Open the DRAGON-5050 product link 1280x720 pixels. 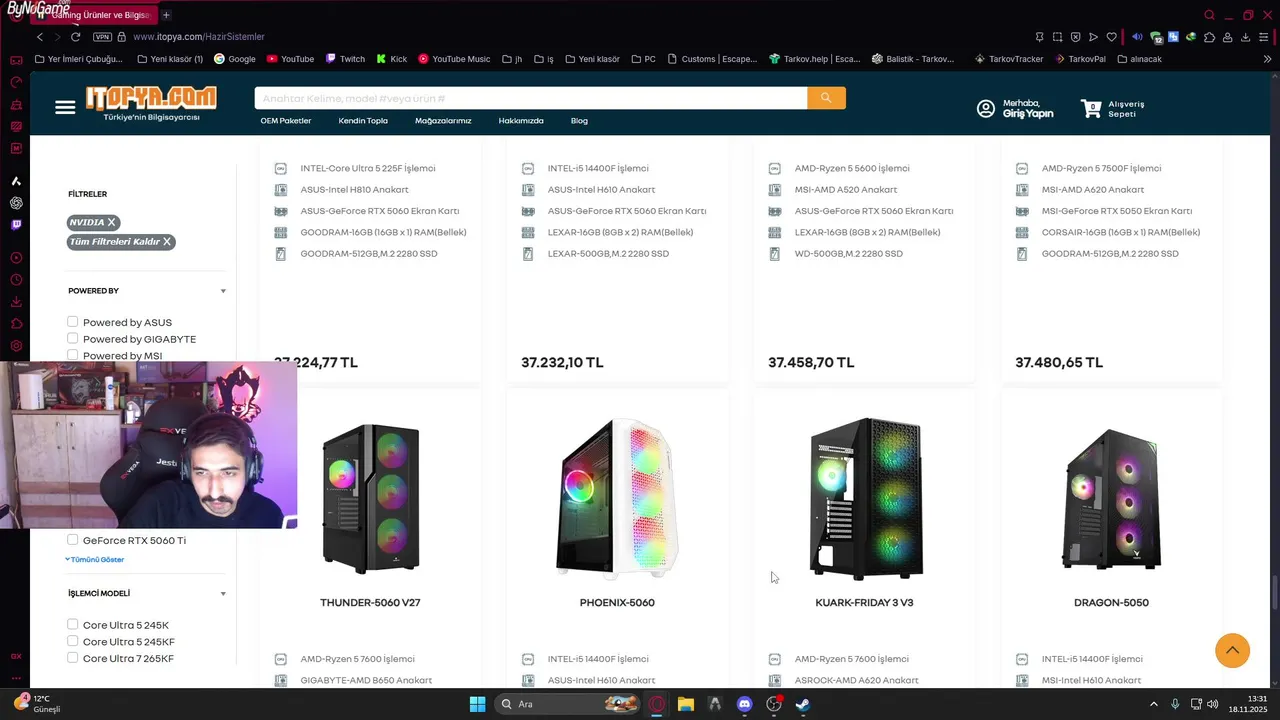1111,603
